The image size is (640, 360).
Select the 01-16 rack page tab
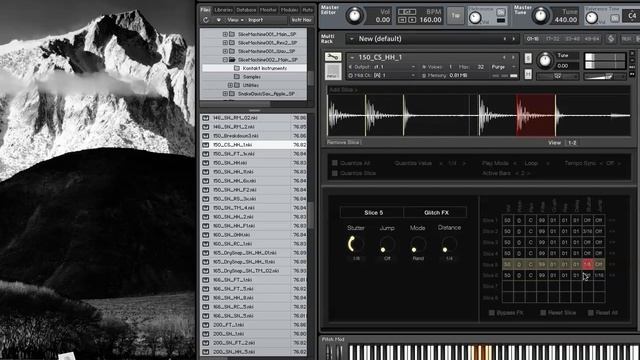point(533,39)
